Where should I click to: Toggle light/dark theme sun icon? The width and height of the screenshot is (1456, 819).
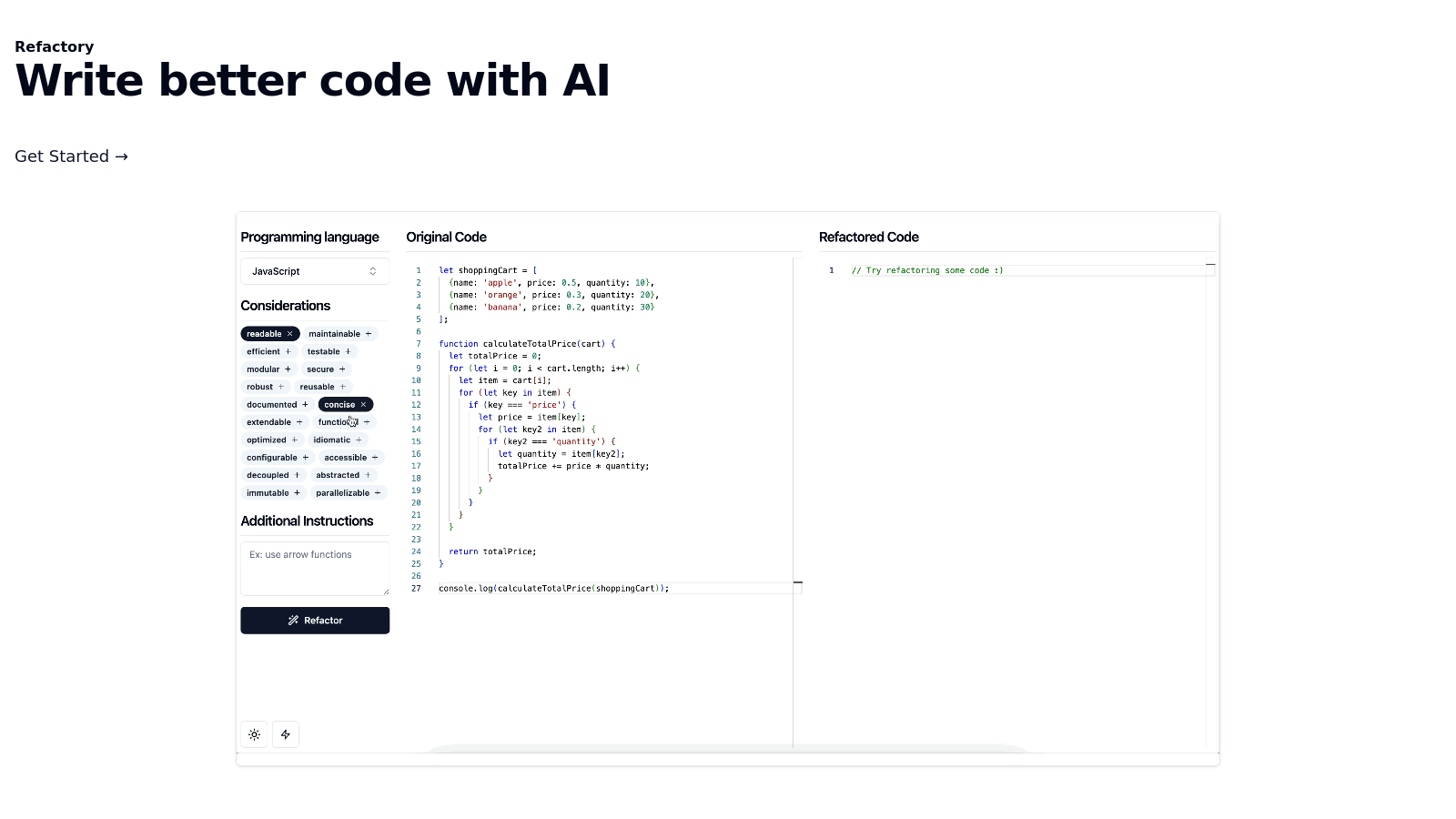[x=255, y=734]
